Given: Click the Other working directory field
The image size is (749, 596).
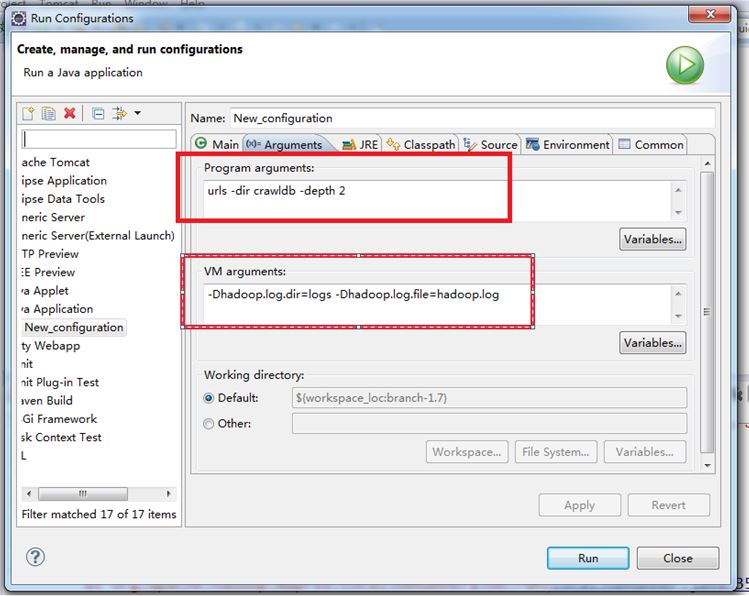Looking at the screenshot, I should tap(489, 424).
